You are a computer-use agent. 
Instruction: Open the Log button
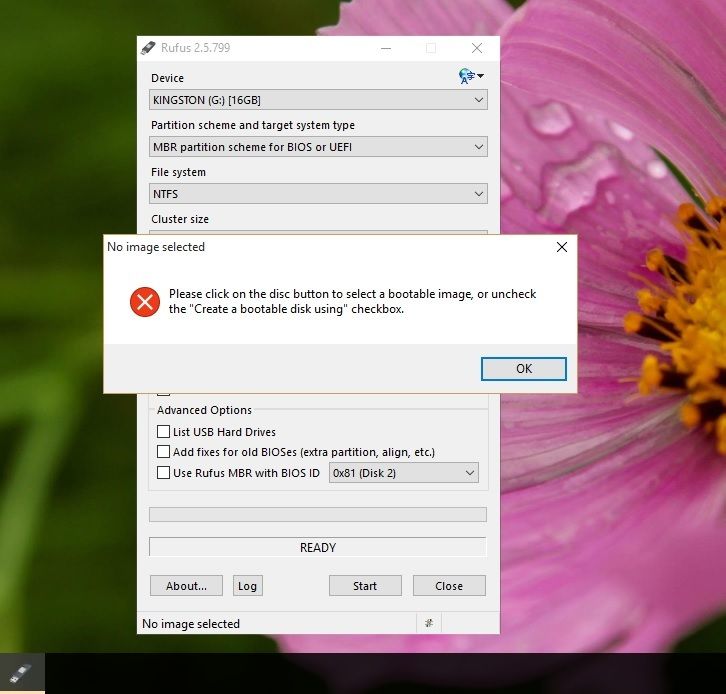click(x=248, y=586)
